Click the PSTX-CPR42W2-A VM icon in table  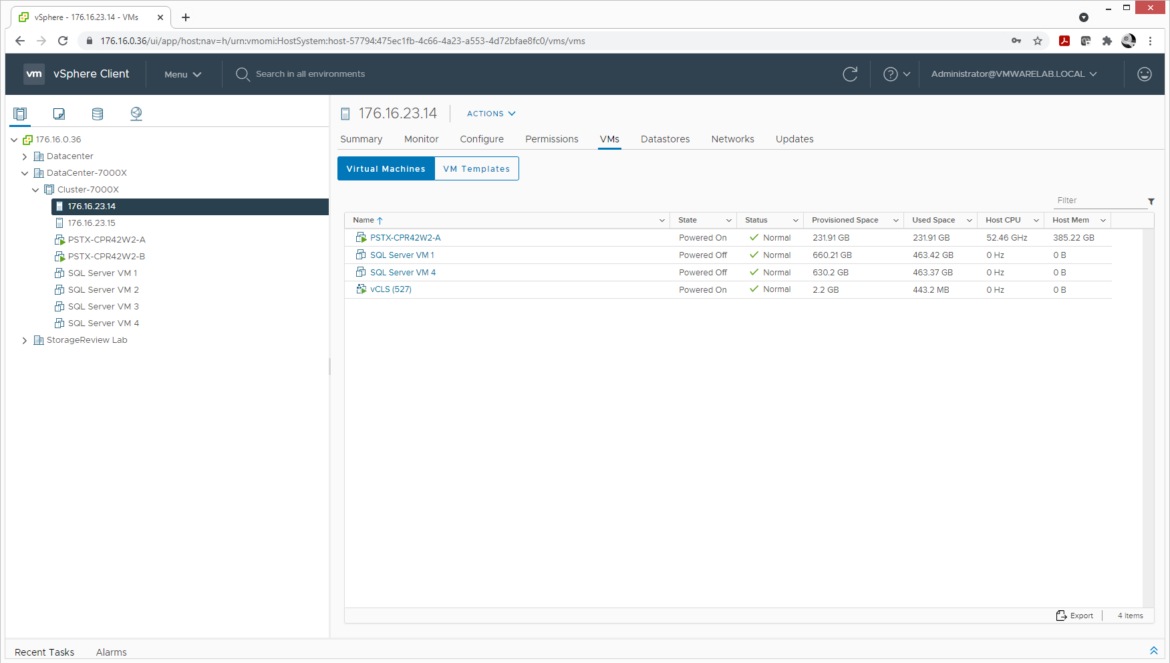pyautogui.click(x=361, y=237)
